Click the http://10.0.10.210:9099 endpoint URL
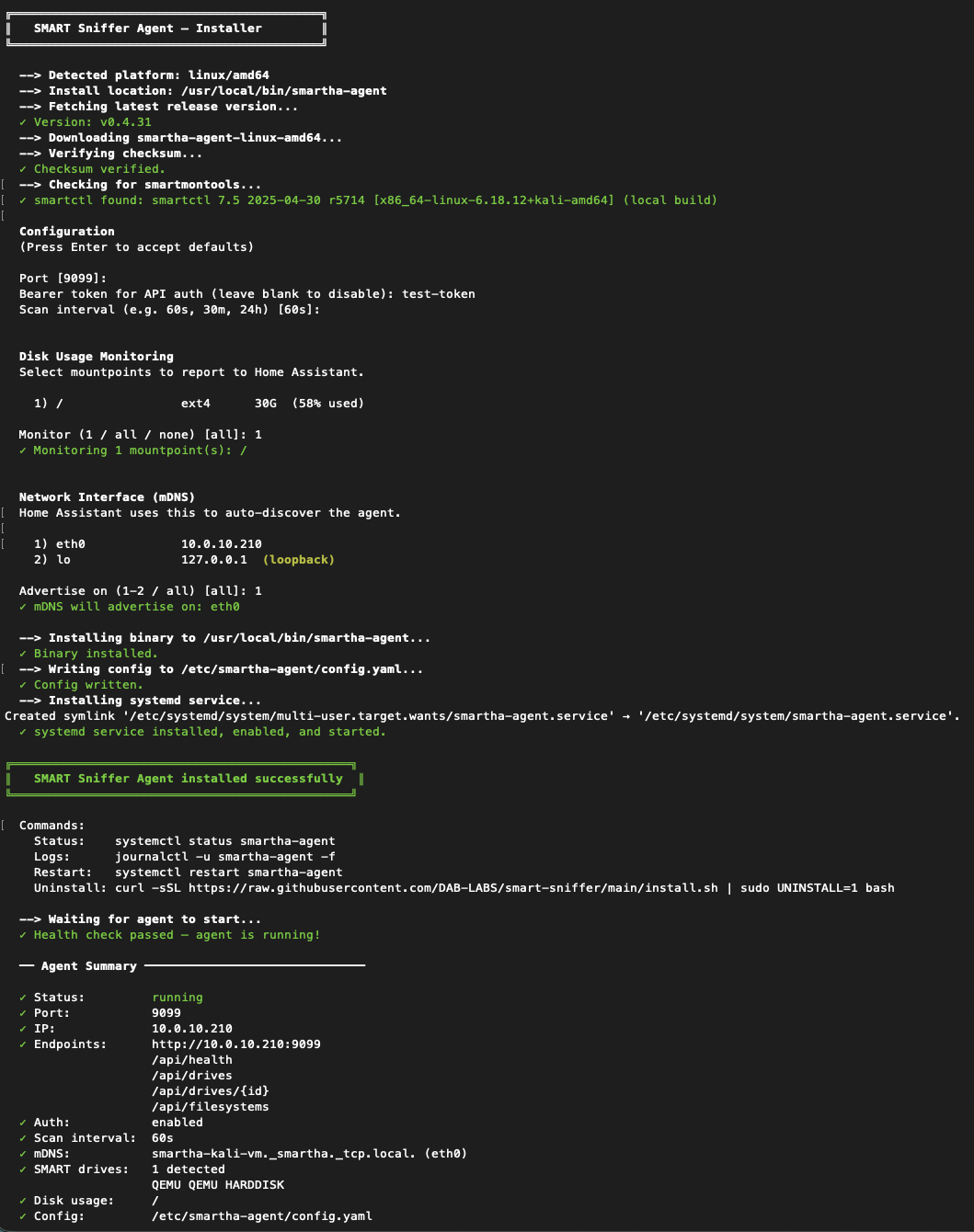Image resolution: width=974 pixels, height=1232 pixels. [236, 1044]
